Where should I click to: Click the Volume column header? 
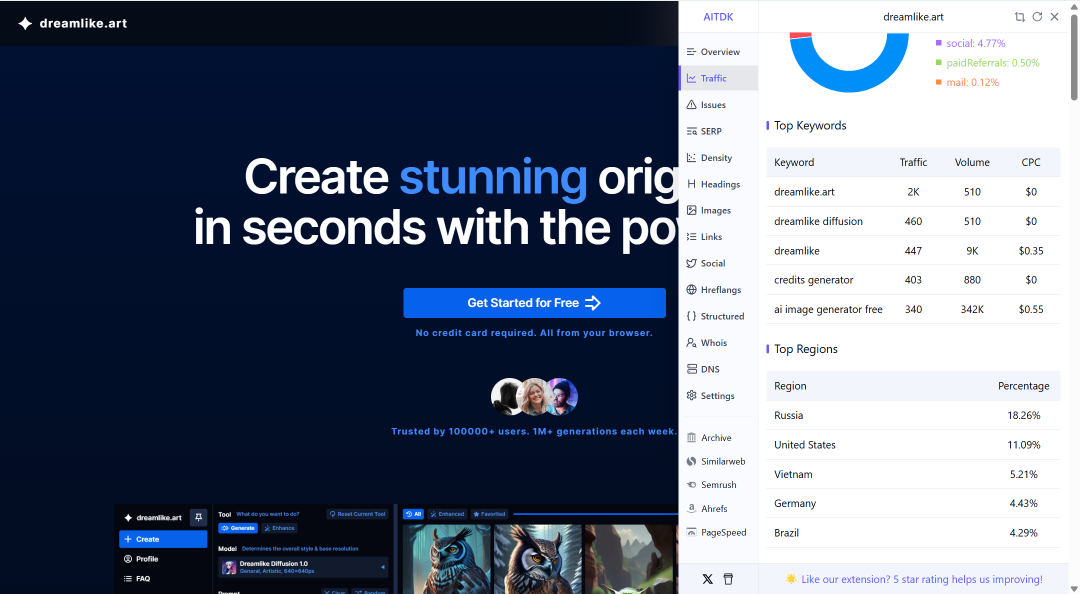[972, 163]
